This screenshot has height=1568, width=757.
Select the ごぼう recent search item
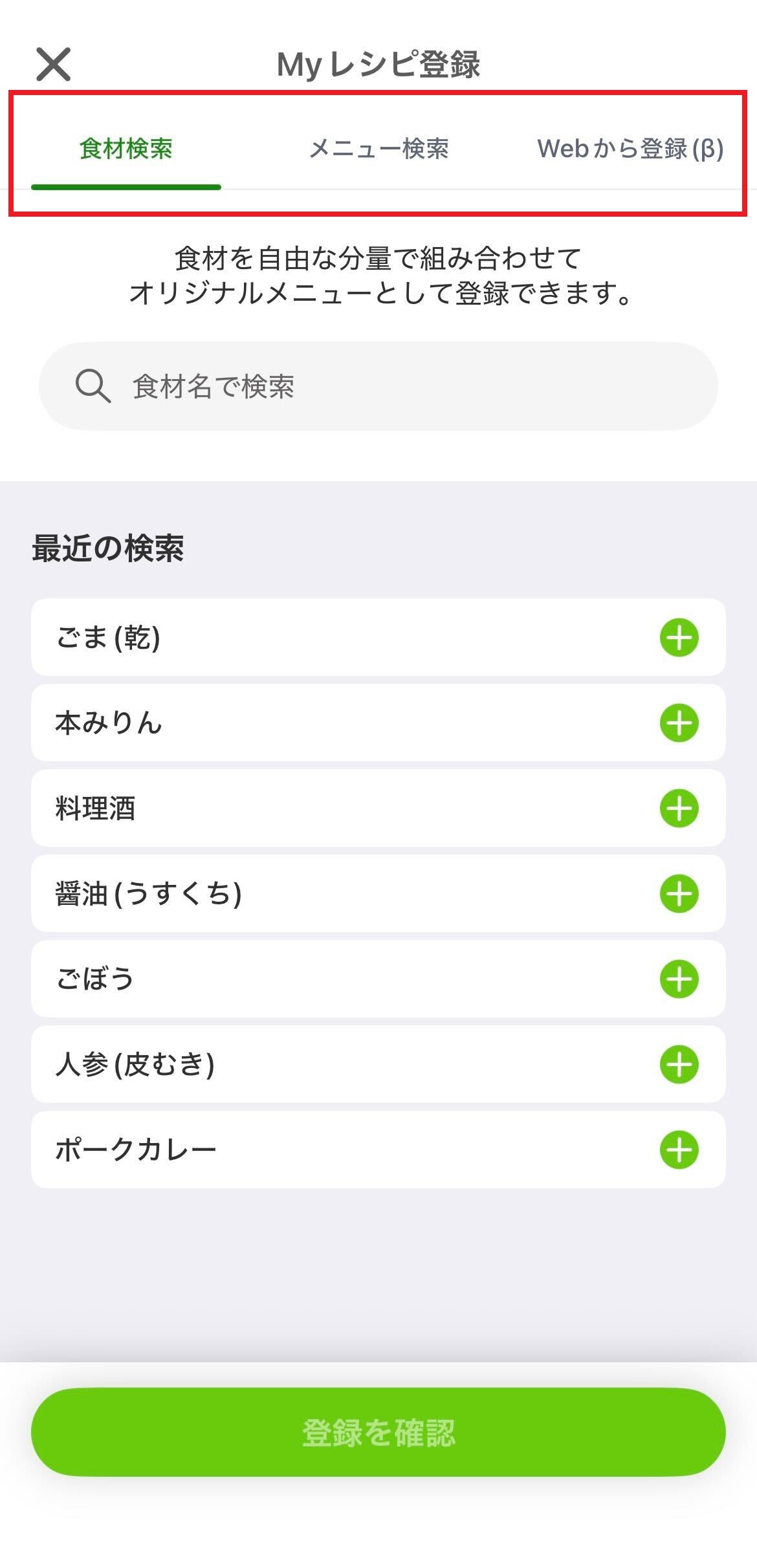(95, 979)
